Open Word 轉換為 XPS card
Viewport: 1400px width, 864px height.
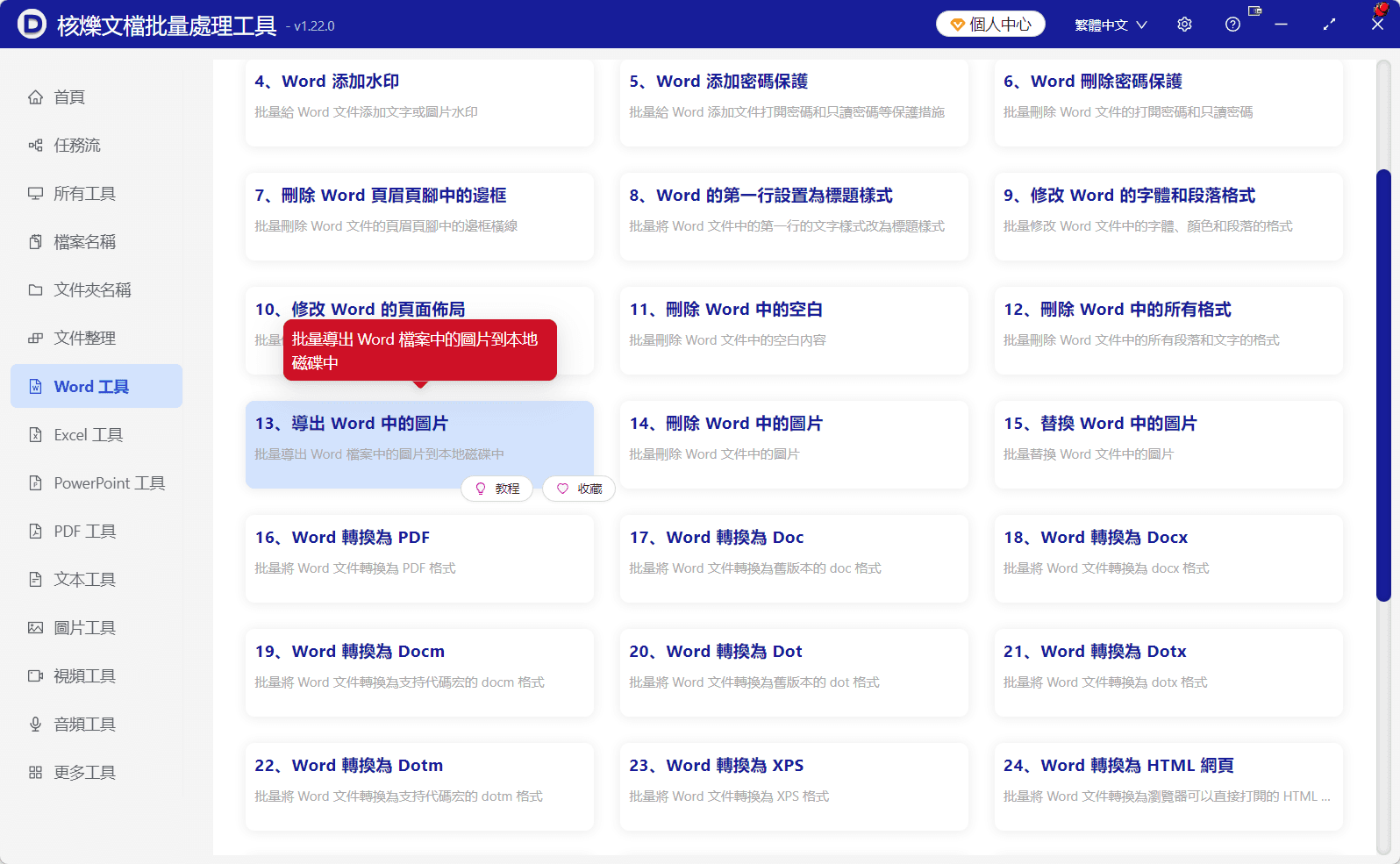[794, 787]
